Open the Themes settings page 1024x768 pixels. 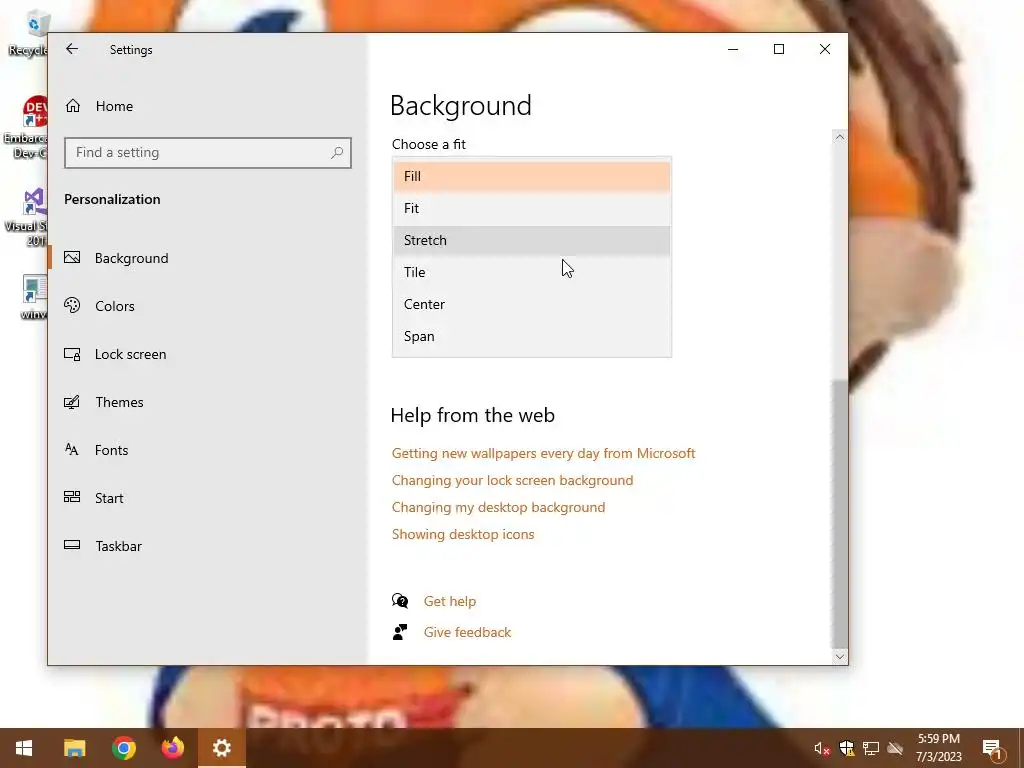(208, 402)
